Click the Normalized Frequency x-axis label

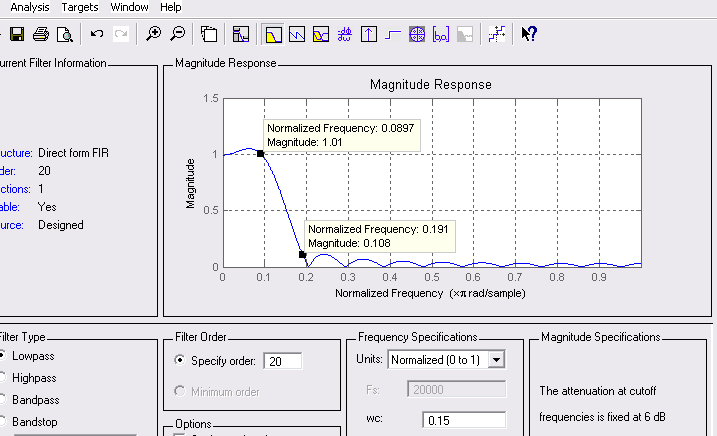[x=430, y=293]
